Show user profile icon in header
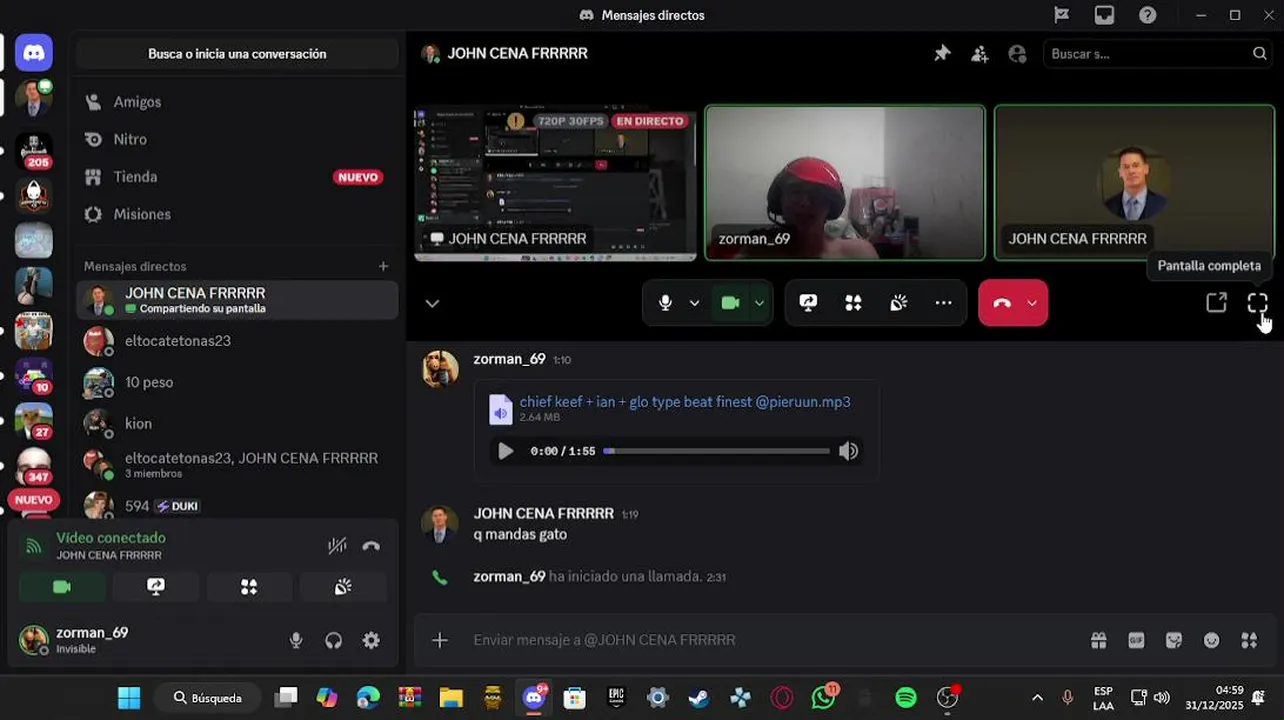This screenshot has width=1284, height=720. point(1017,54)
